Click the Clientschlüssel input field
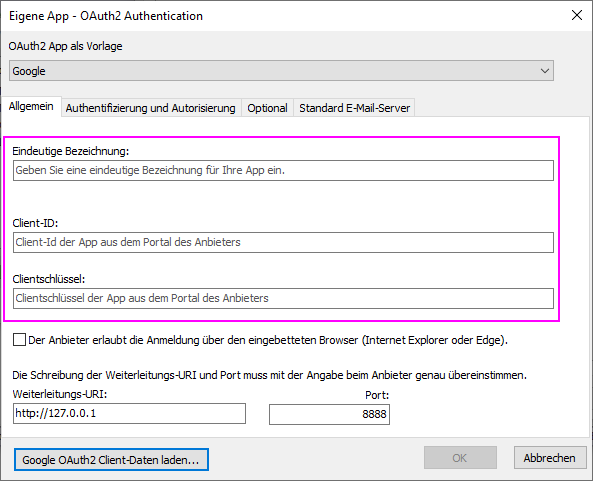Image resolution: width=593 pixels, height=481 pixels. 283,298
